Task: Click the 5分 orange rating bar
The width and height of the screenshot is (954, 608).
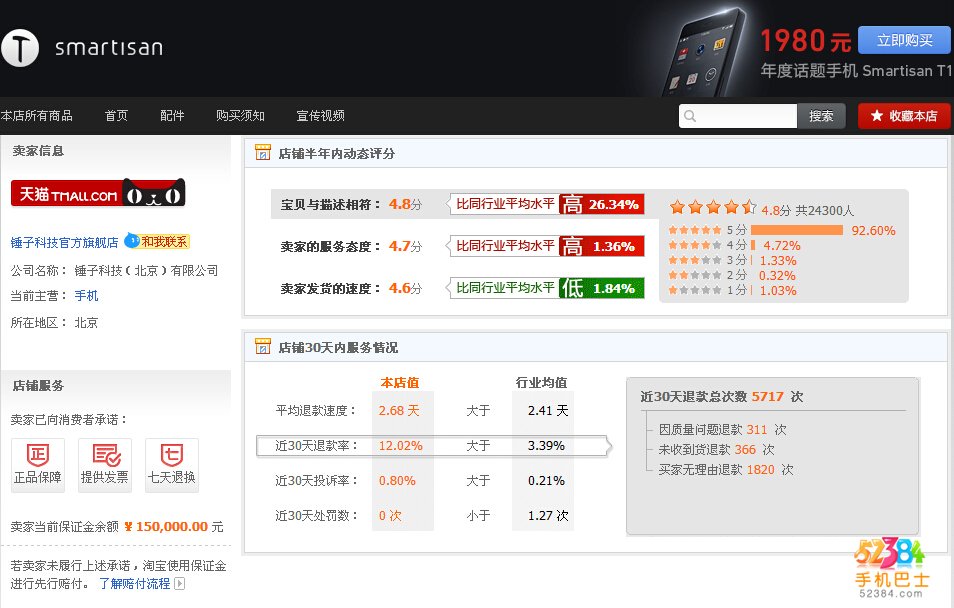Action: coord(797,230)
